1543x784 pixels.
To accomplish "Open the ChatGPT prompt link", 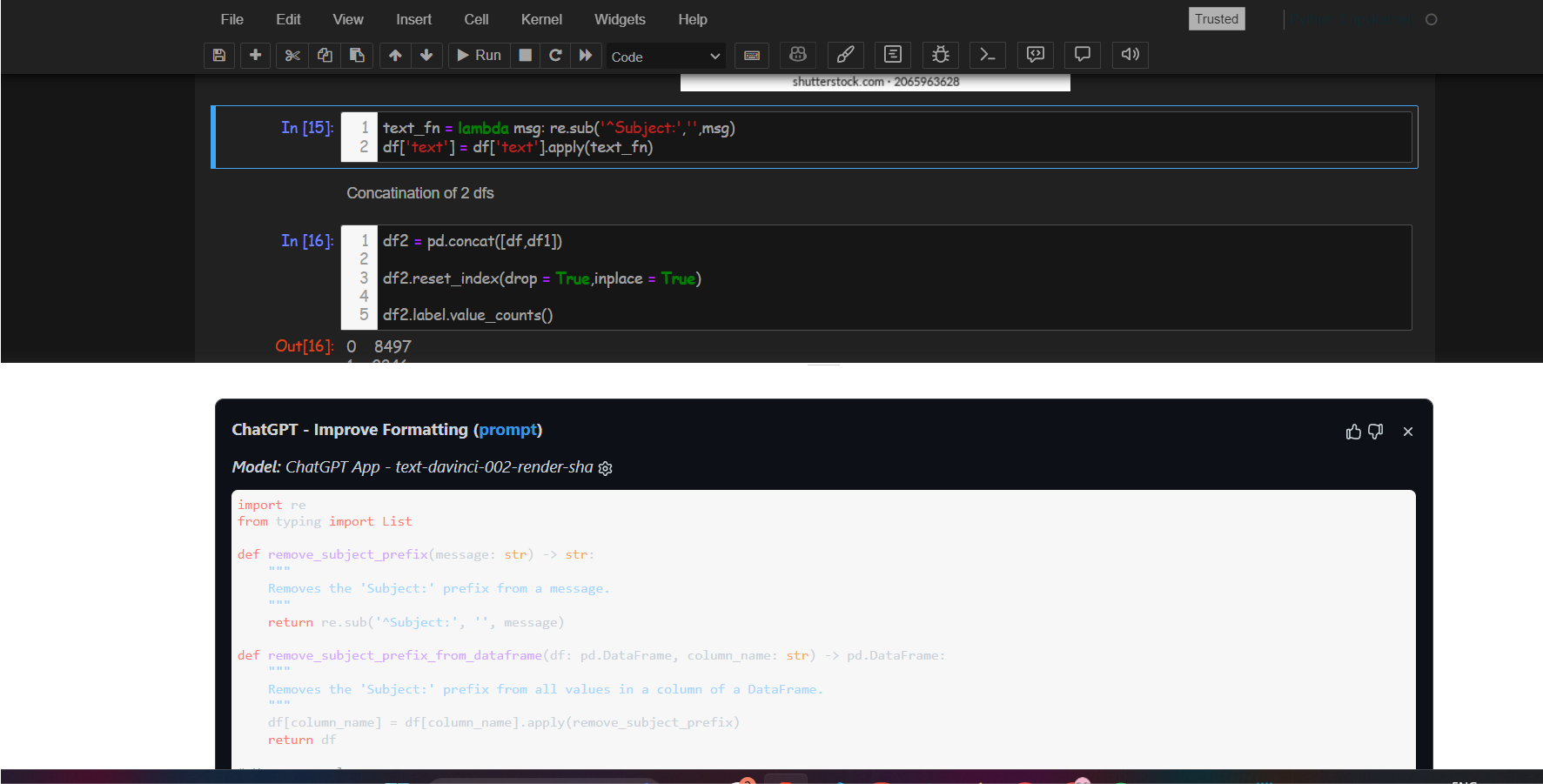I will point(508,429).
